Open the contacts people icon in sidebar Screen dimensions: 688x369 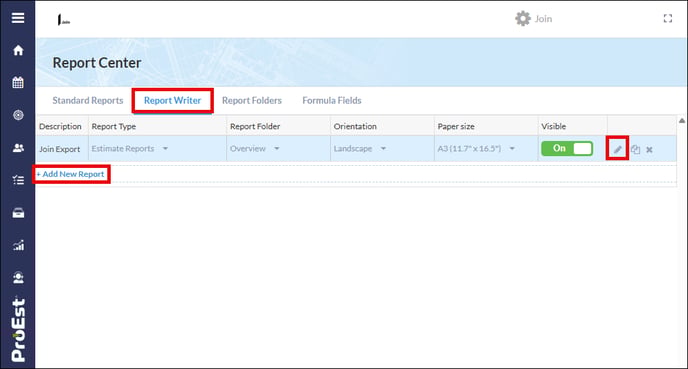coord(18,148)
